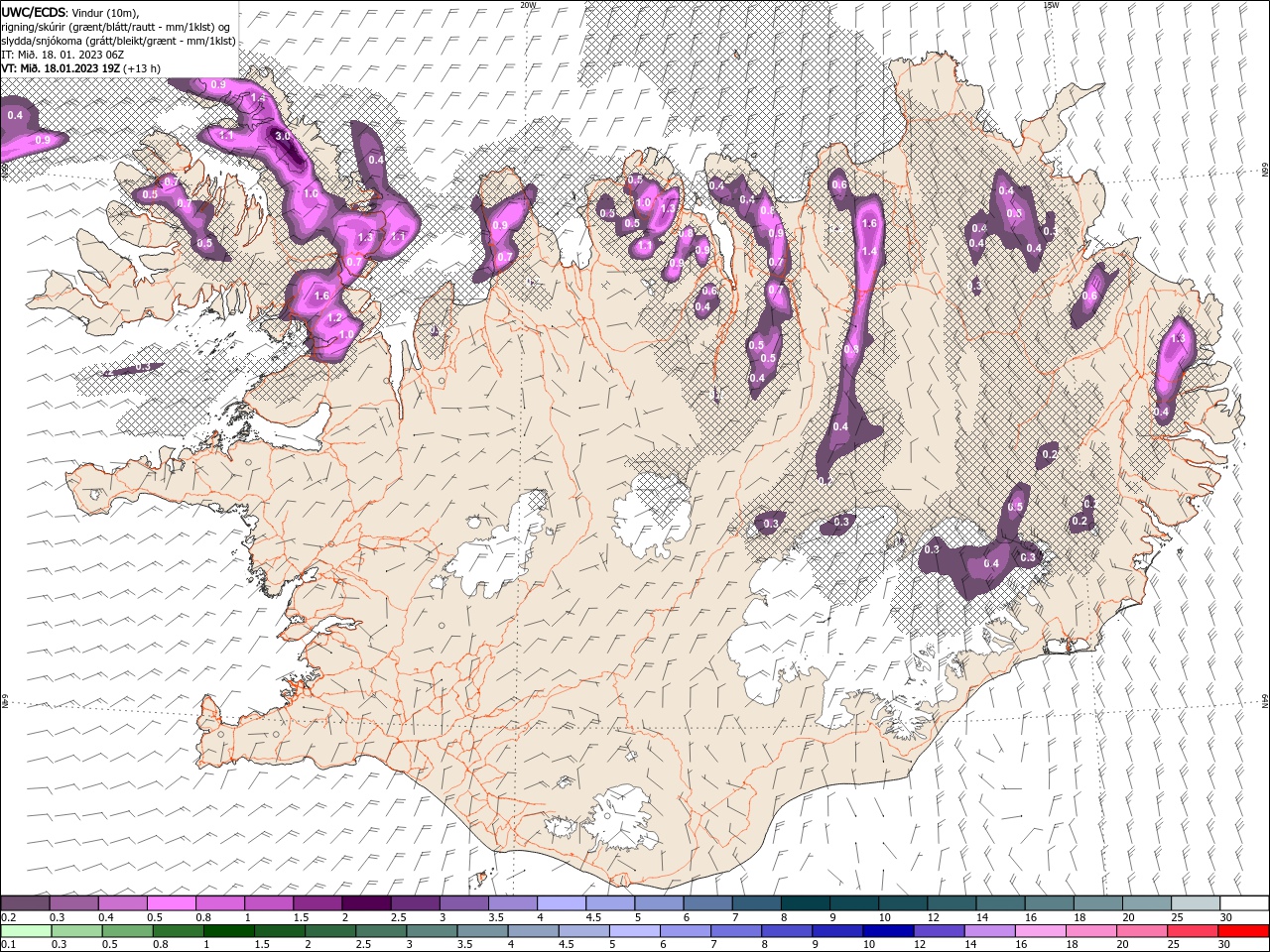1270x952 pixels.
Task: Click the 'rigning/skúrir (grænt/blátt/rautt - mm/1klst) og' line
Action: (x=115, y=27)
